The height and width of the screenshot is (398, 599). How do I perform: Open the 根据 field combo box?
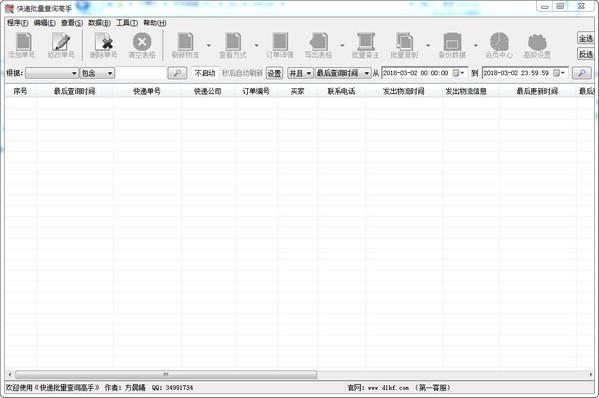click(52, 73)
